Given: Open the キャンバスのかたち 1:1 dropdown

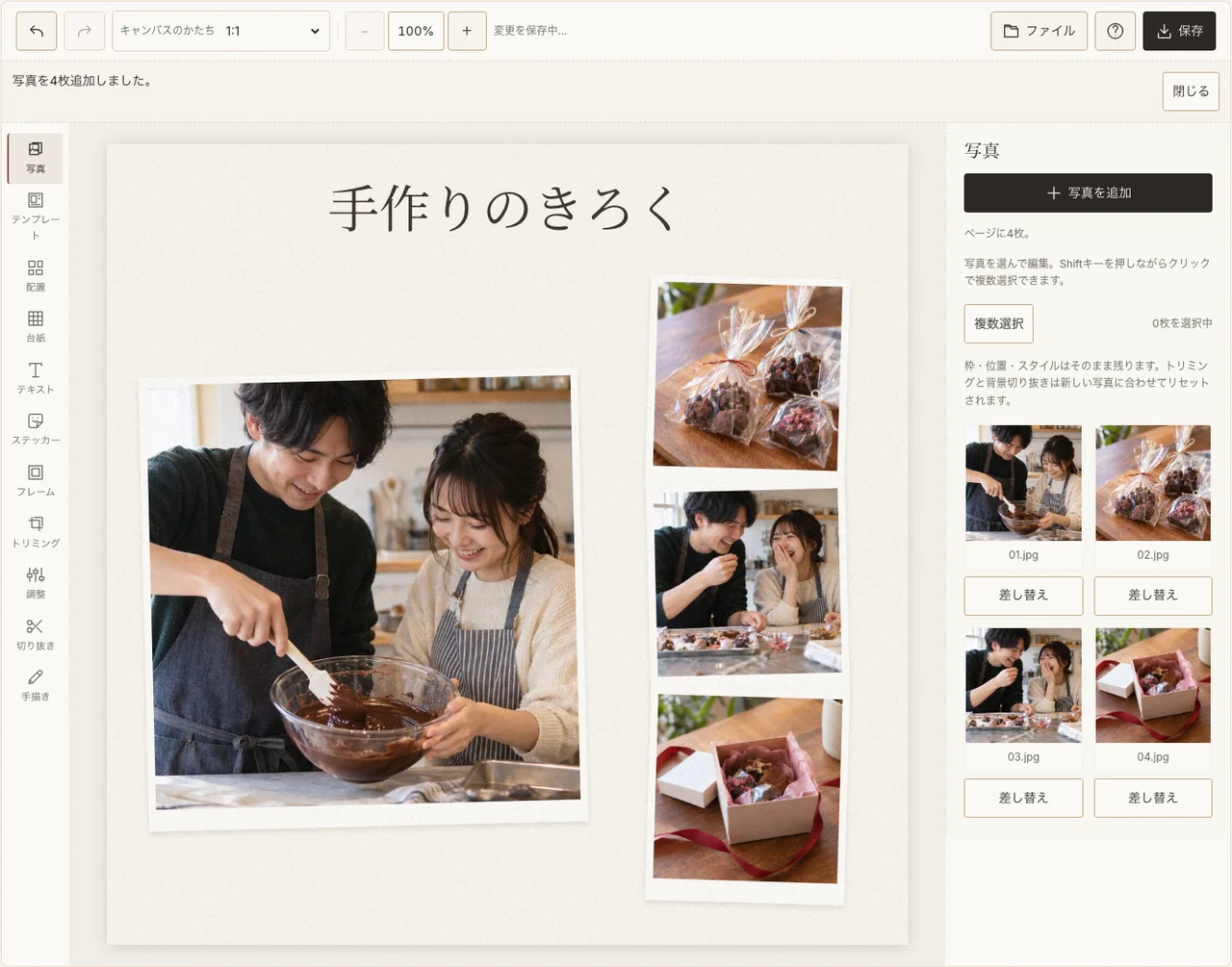Looking at the screenshot, I should pos(221,31).
